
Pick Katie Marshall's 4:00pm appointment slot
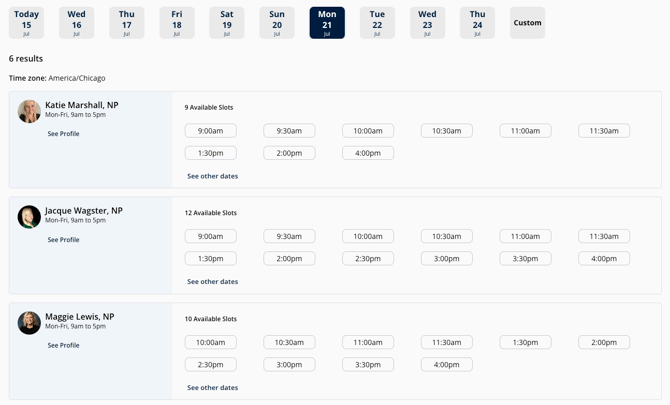coord(368,153)
